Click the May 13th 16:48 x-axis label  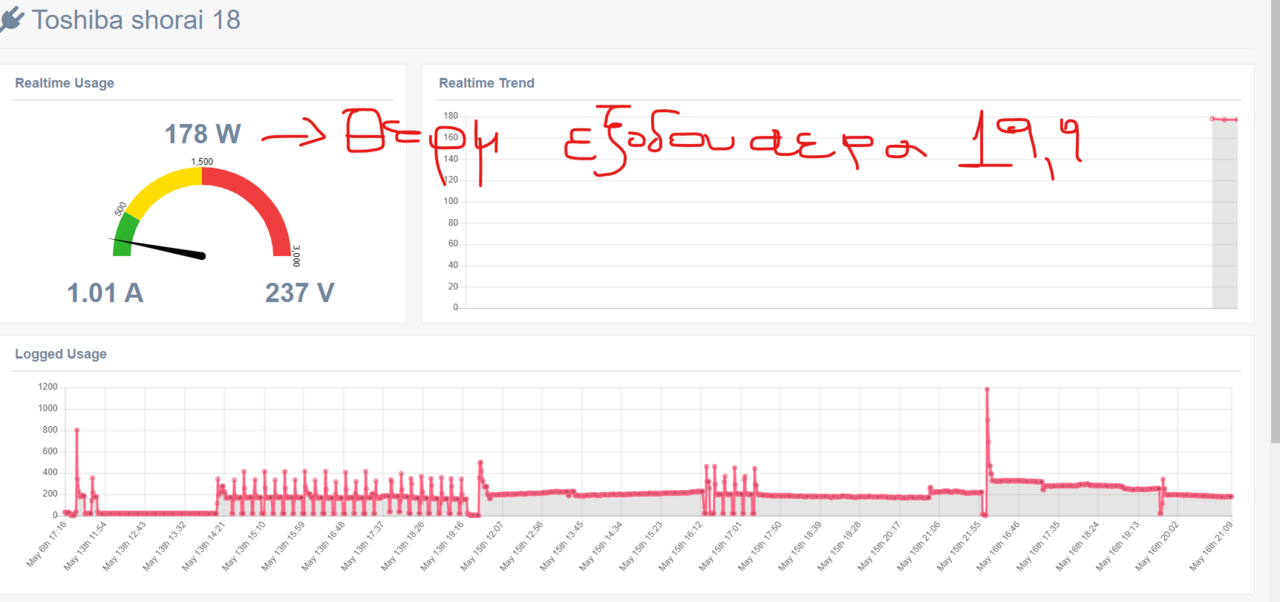[x=322, y=547]
